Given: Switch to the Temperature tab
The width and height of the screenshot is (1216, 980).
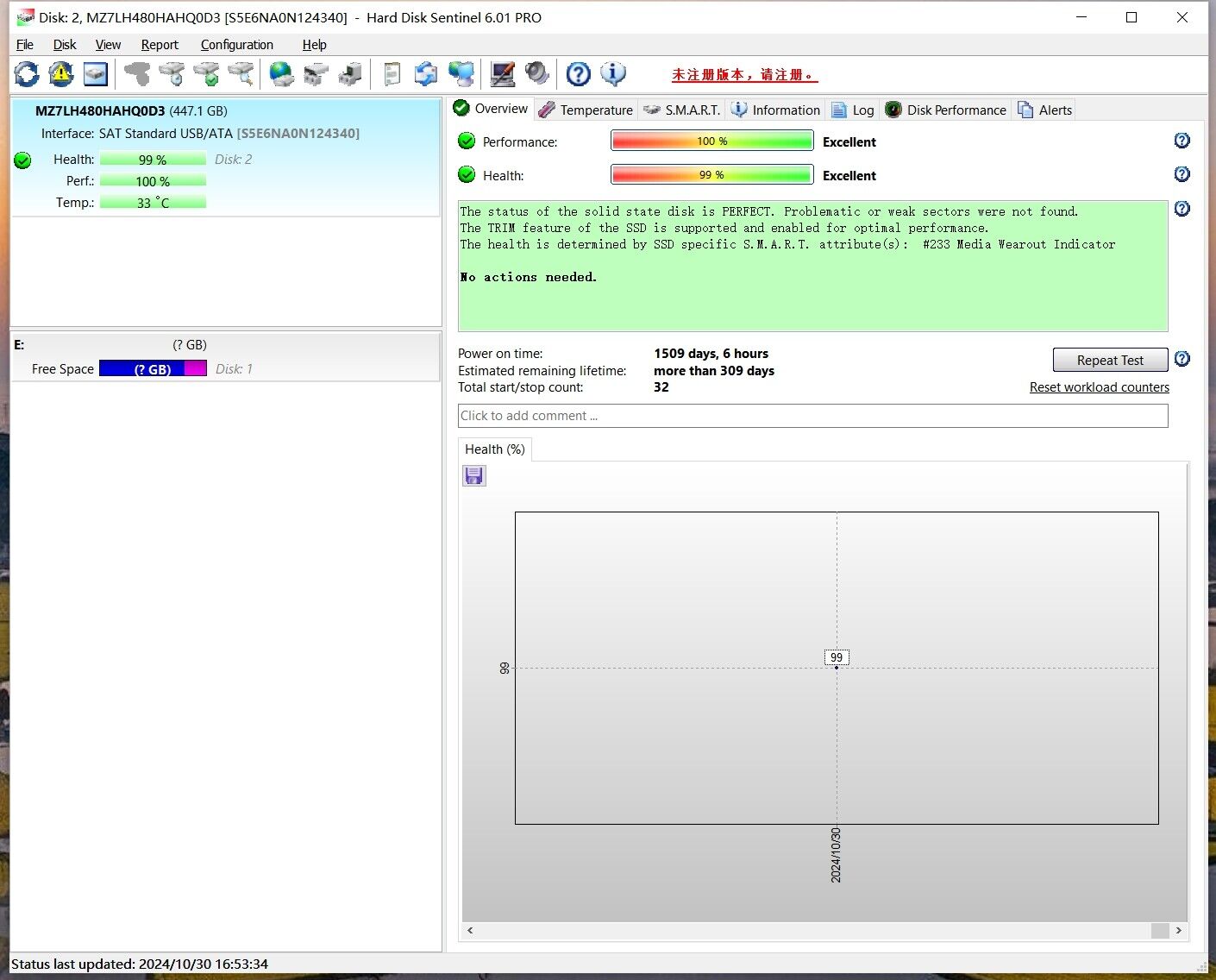Looking at the screenshot, I should (586, 110).
